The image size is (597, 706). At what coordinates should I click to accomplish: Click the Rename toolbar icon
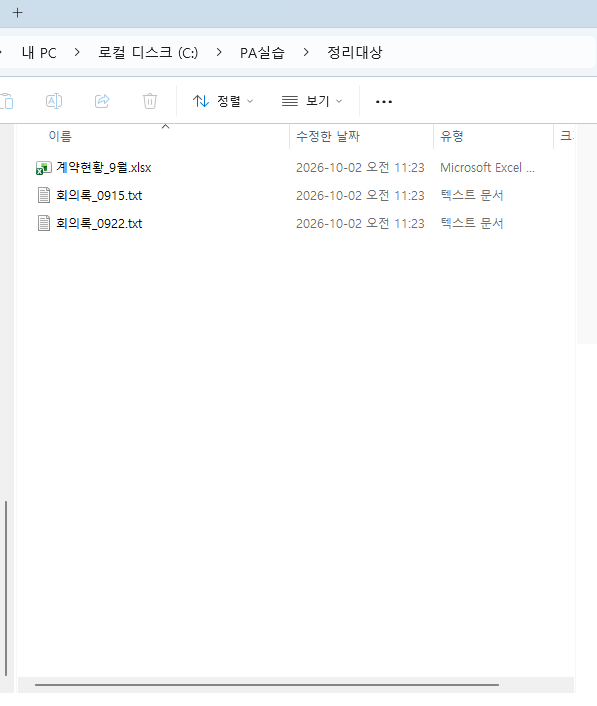tap(54, 101)
